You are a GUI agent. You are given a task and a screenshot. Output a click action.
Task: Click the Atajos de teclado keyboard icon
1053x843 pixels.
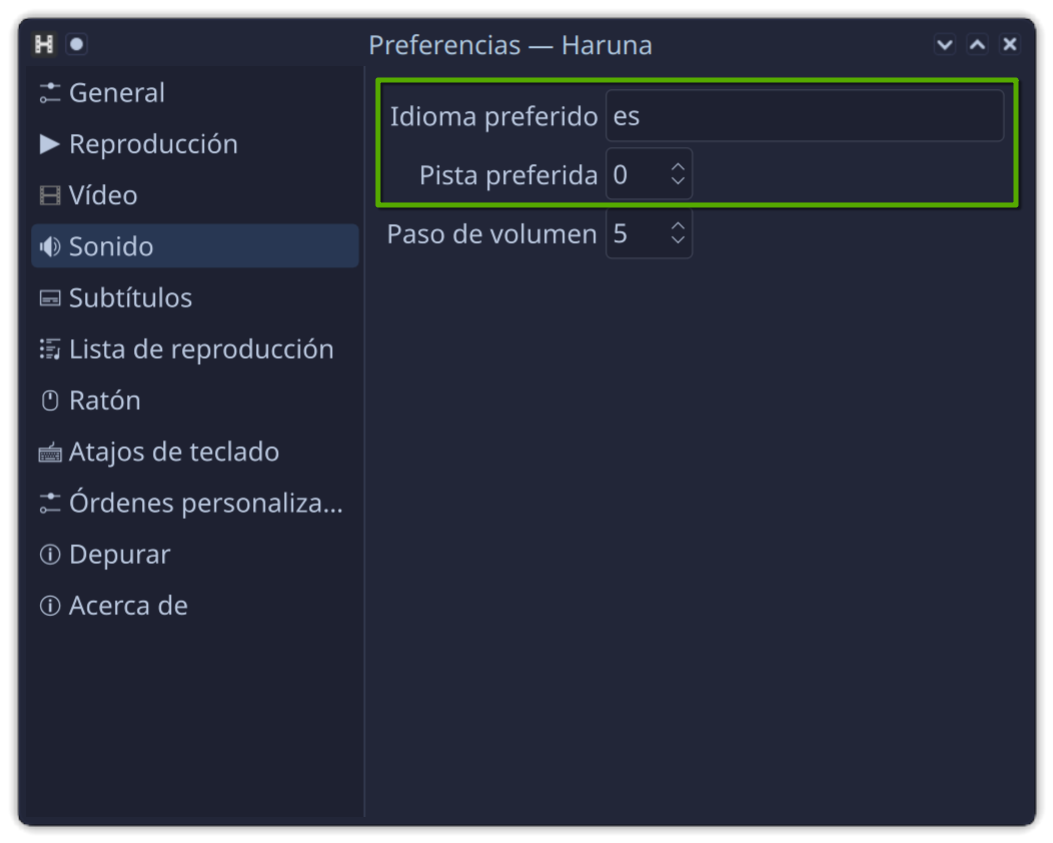point(50,453)
